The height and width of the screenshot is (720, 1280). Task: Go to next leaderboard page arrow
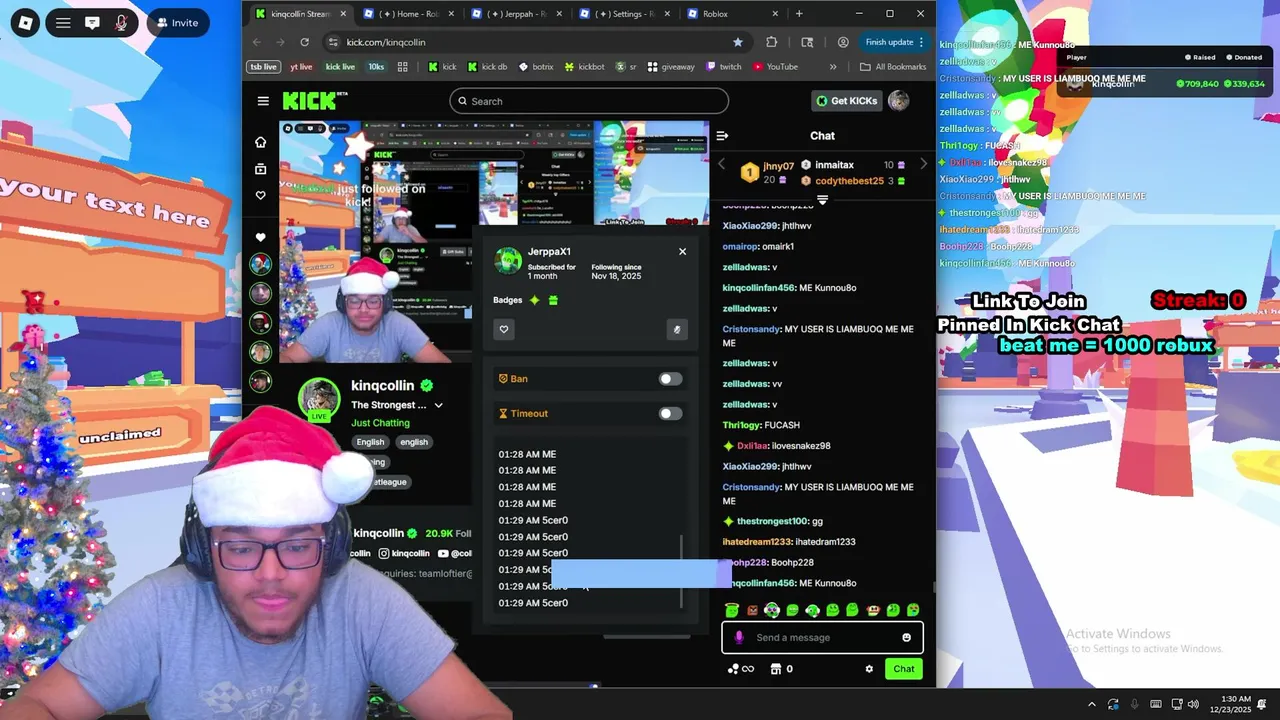click(923, 165)
